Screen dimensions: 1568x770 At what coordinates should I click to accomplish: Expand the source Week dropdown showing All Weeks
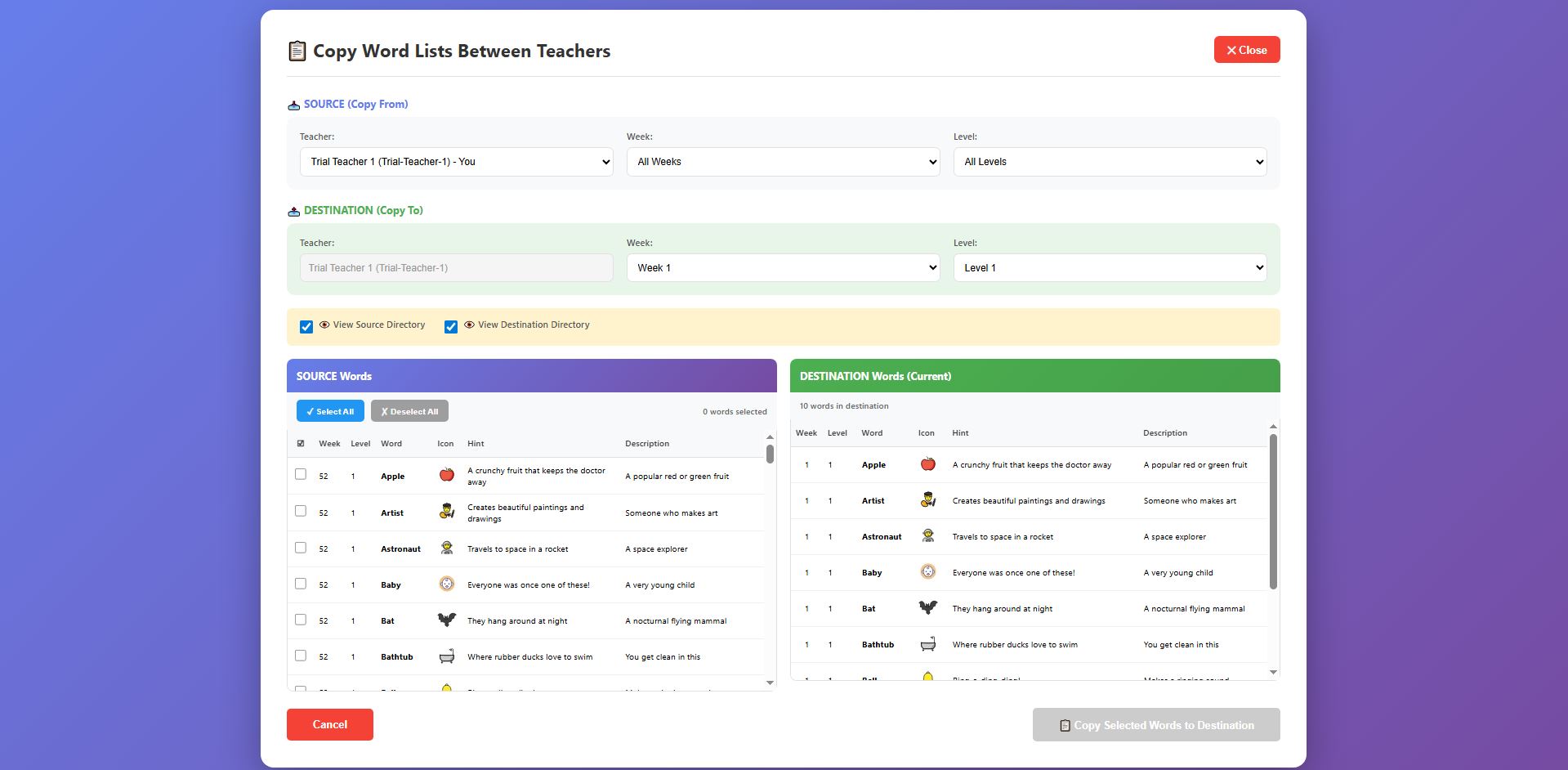click(783, 162)
